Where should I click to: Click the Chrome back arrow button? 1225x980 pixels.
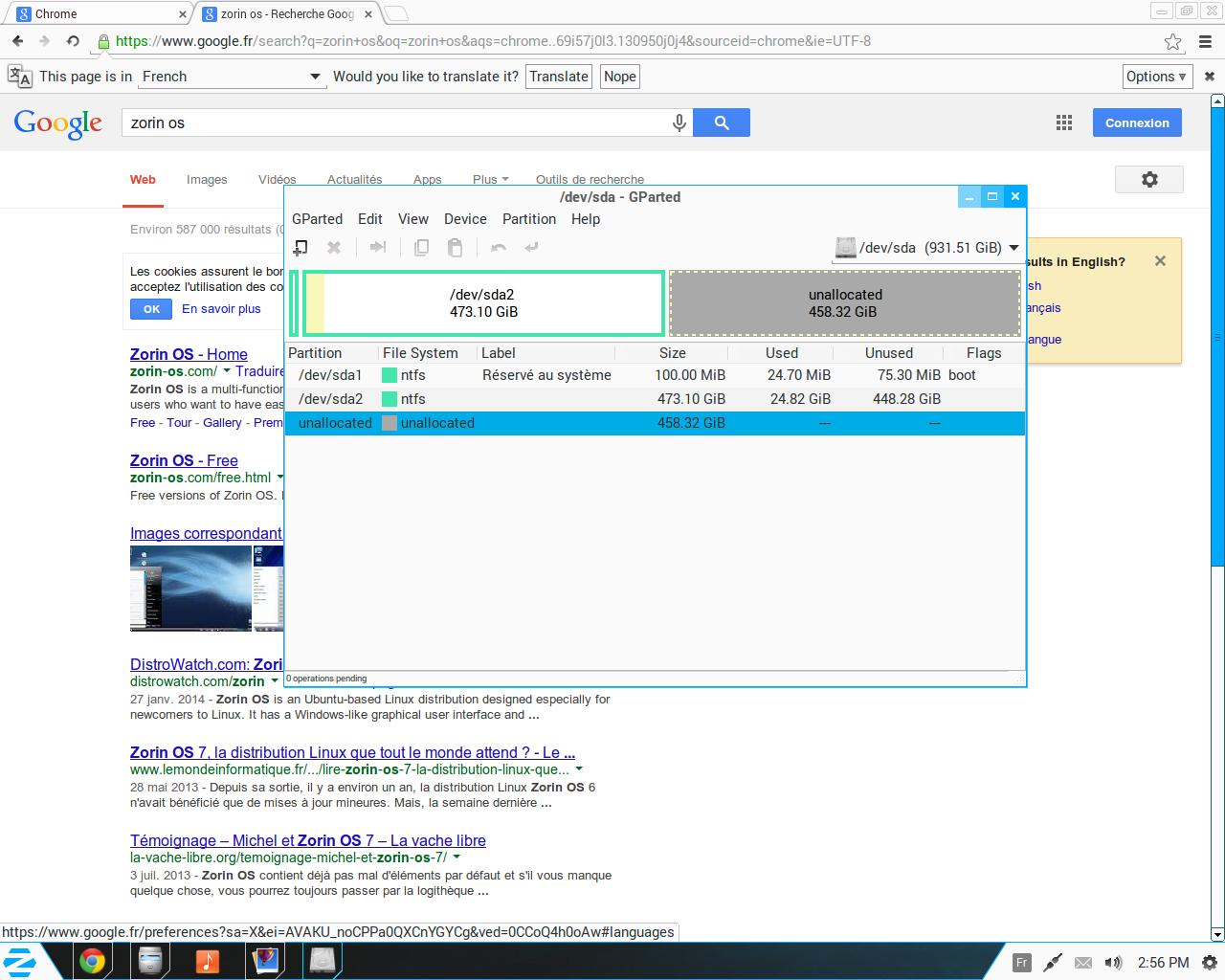(x=17, y=41)
